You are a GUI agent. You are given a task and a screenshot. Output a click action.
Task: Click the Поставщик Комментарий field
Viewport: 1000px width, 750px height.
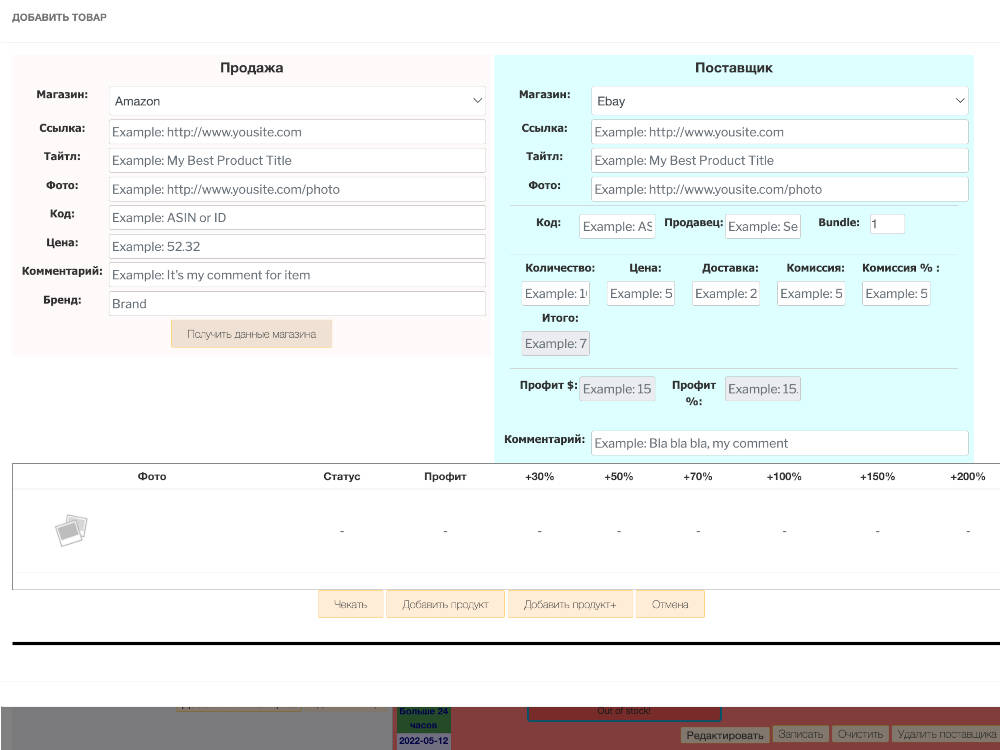click(779, 443)
